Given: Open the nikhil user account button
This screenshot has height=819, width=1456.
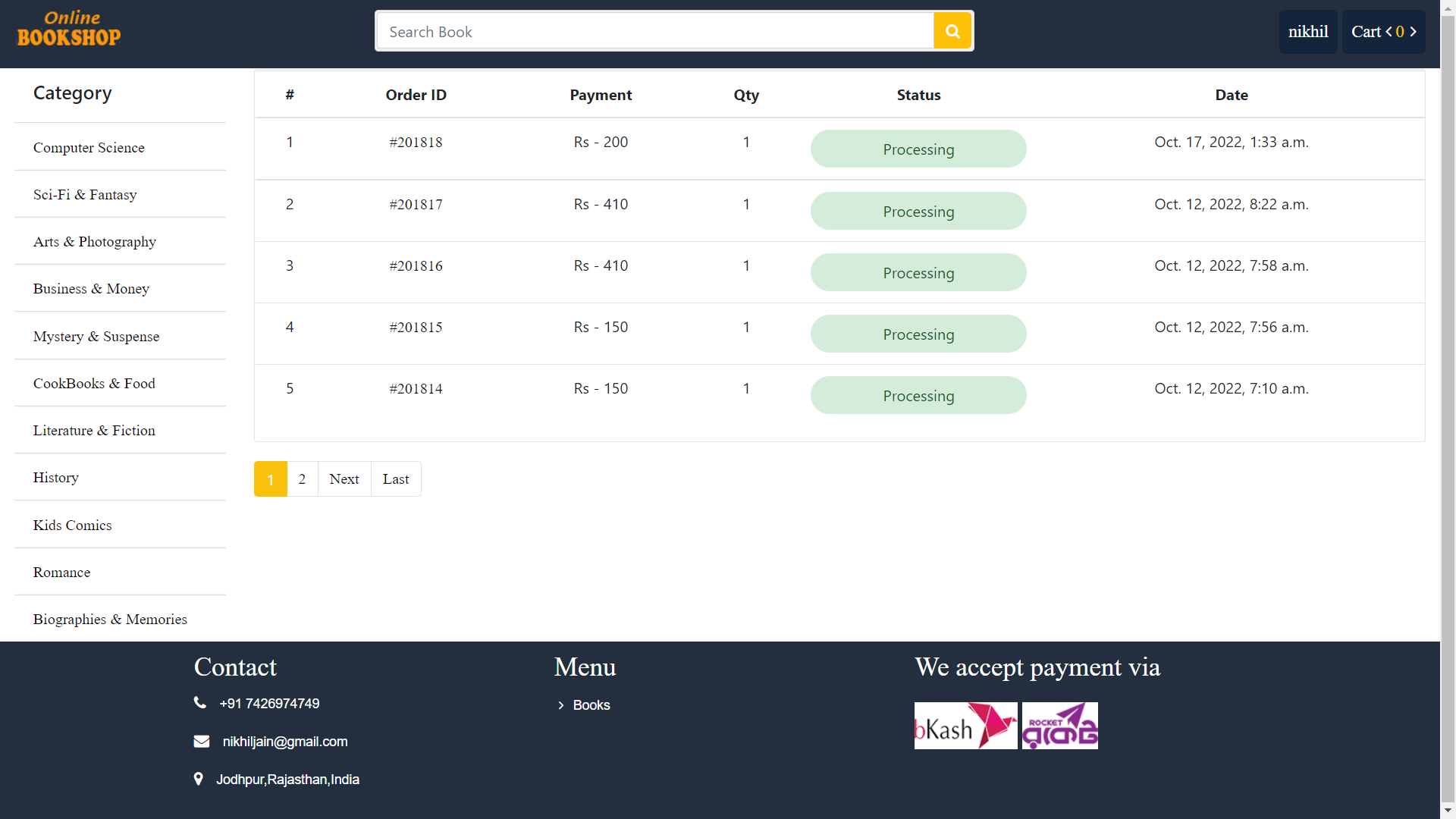Looking at the screenshot, I should pos(1308,32).
